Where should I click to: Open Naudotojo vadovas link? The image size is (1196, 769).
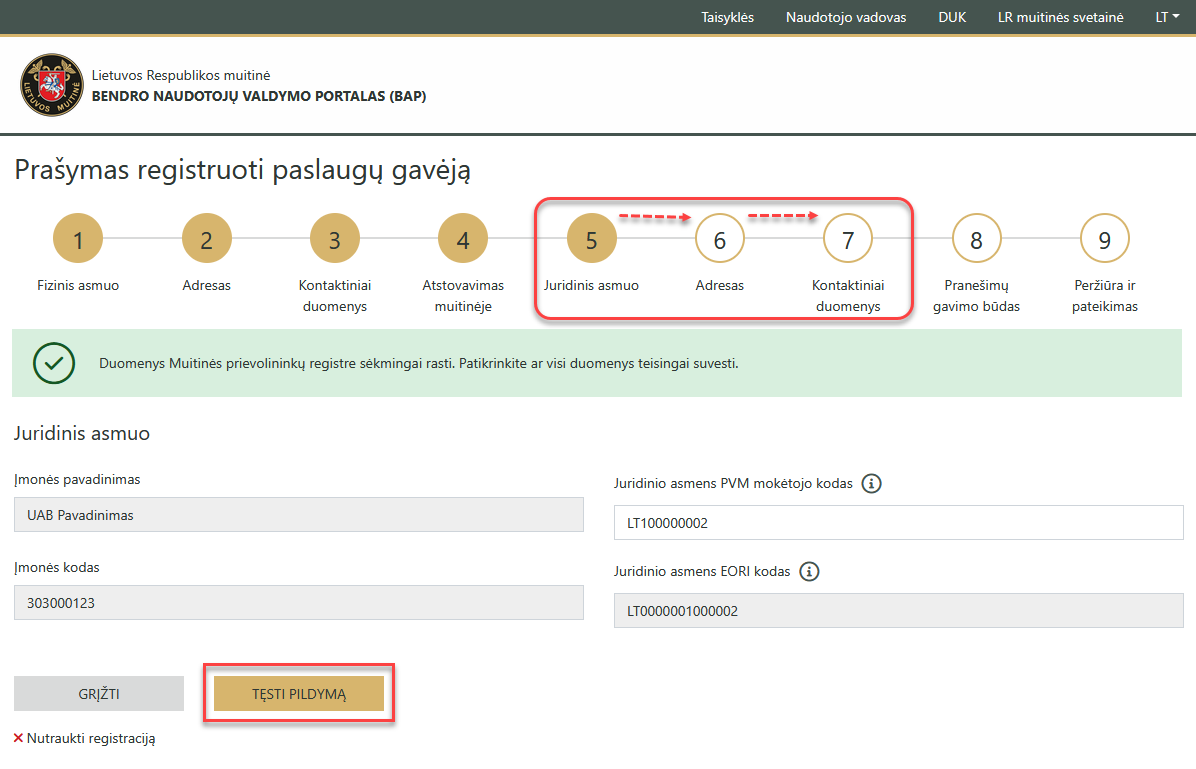pyautogui.click(x=845, y=17)
